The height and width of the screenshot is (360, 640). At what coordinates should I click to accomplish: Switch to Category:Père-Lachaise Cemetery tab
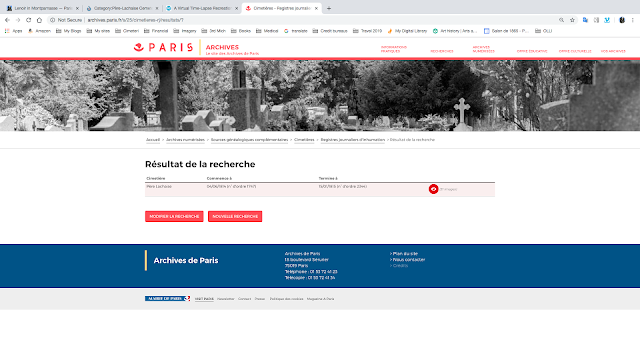coord(122,8)
